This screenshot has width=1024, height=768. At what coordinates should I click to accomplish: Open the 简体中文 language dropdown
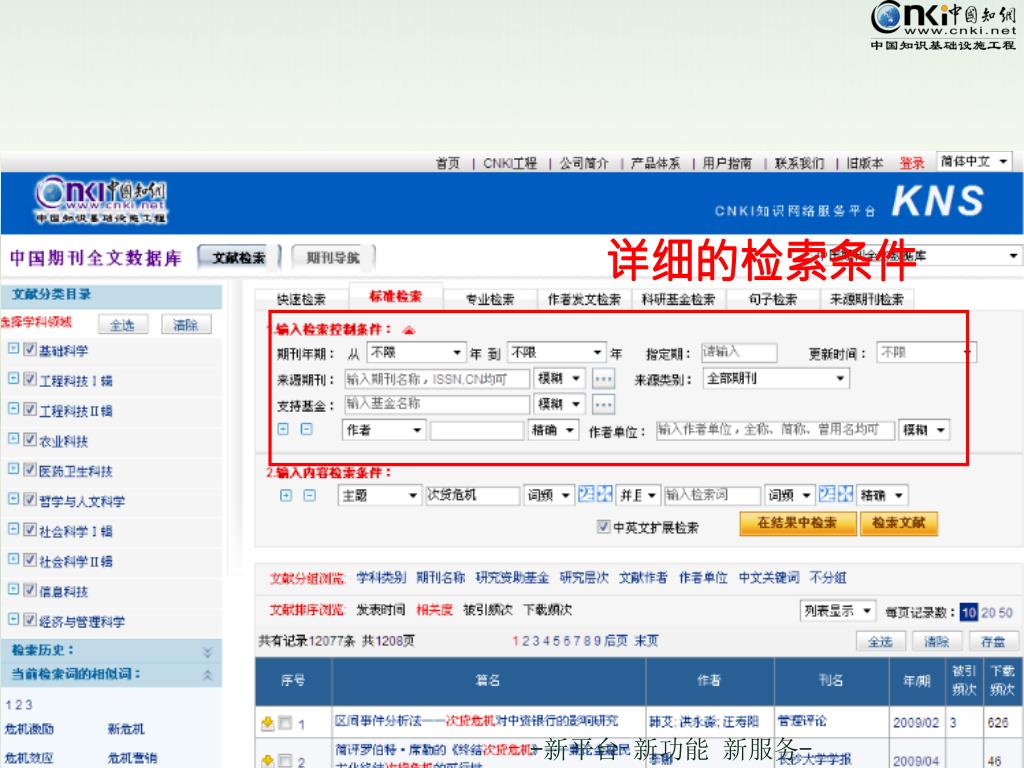pos(974,161)
